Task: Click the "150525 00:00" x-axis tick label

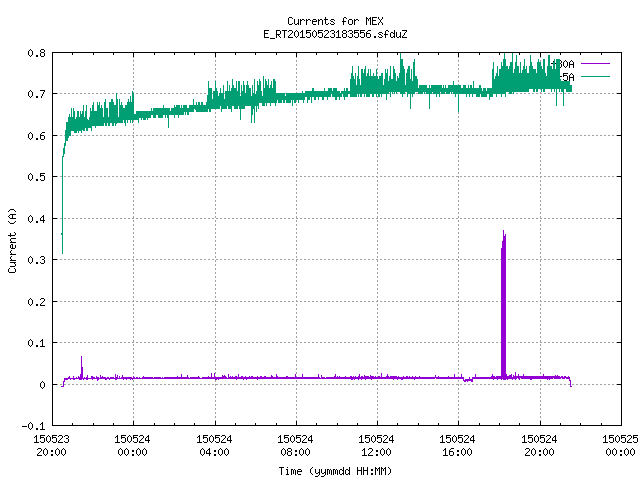Action: pos(620,445)
